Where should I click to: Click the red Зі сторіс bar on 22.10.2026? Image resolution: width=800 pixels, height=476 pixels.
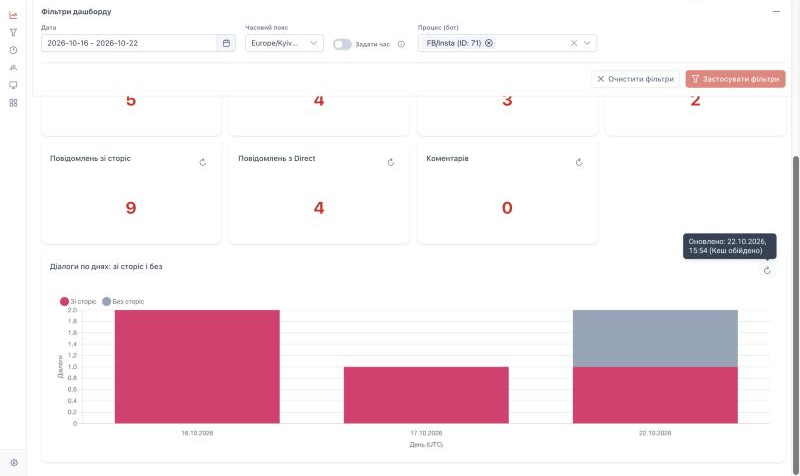655,395
